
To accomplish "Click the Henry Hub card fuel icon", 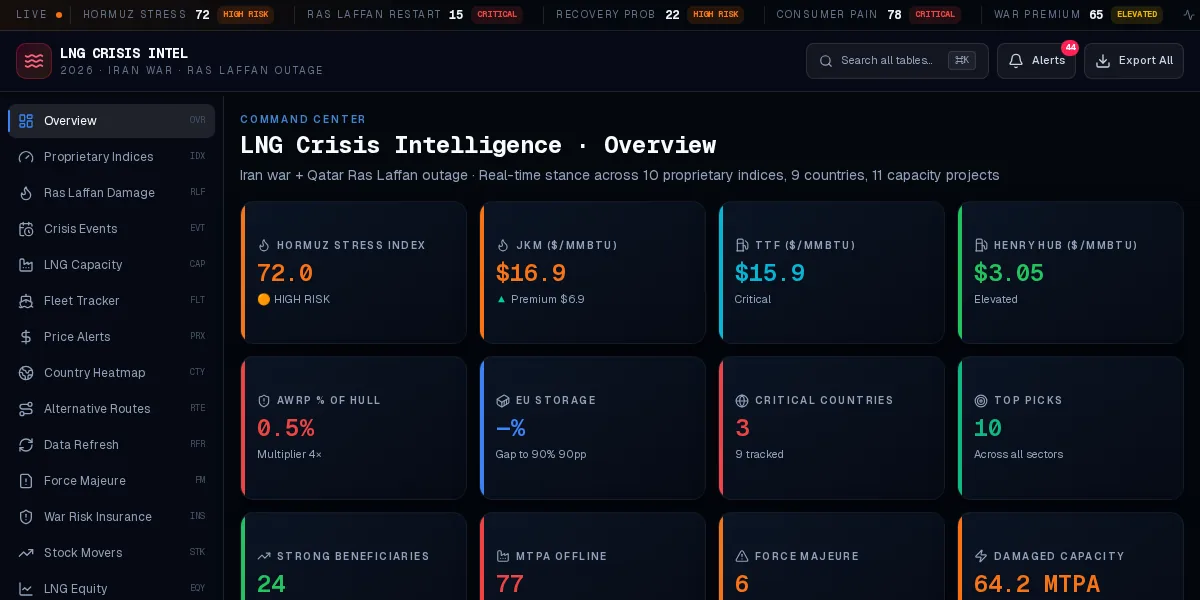I will point(981,245).
